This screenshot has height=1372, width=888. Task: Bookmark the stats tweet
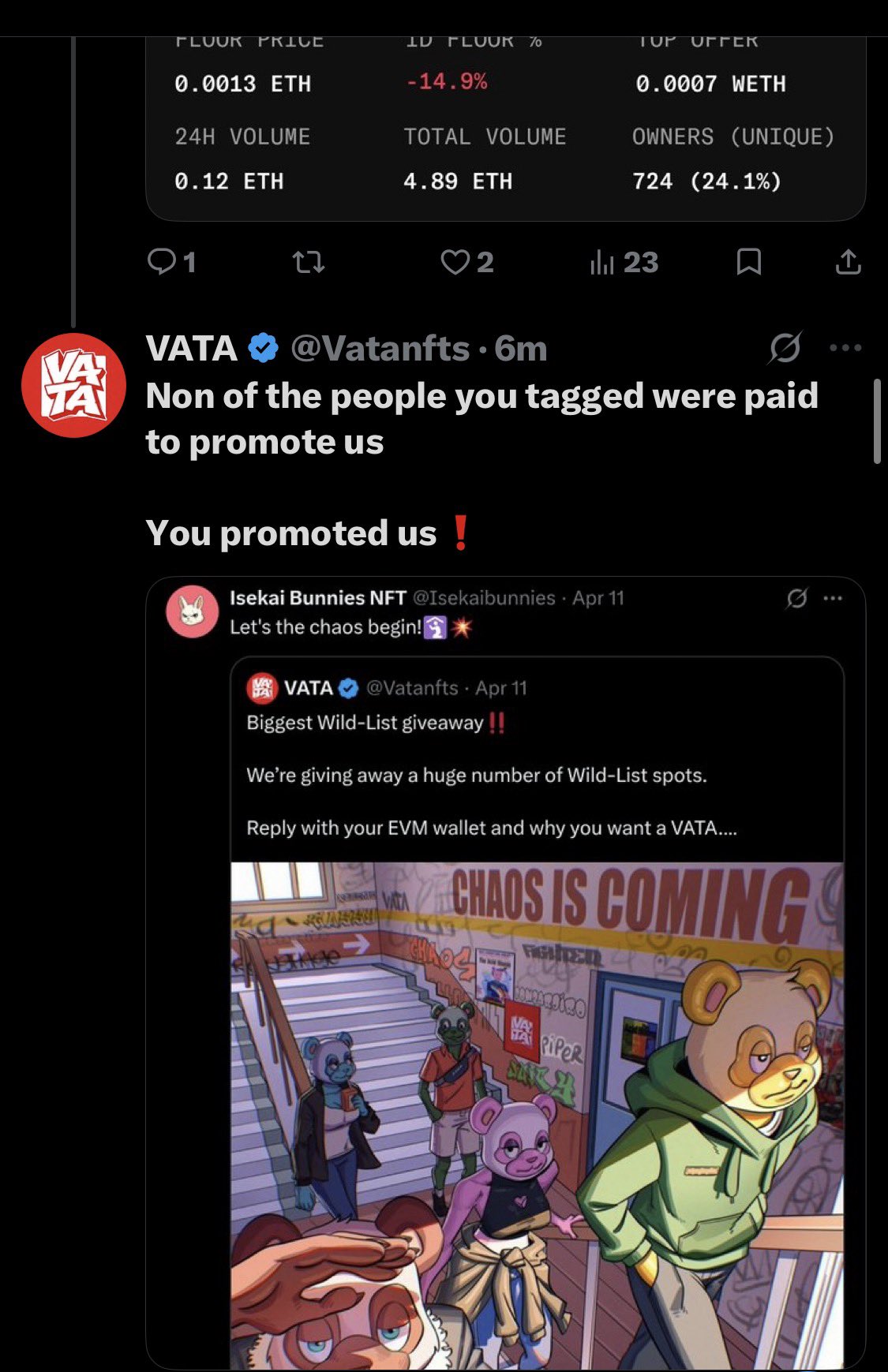point(748,262)
